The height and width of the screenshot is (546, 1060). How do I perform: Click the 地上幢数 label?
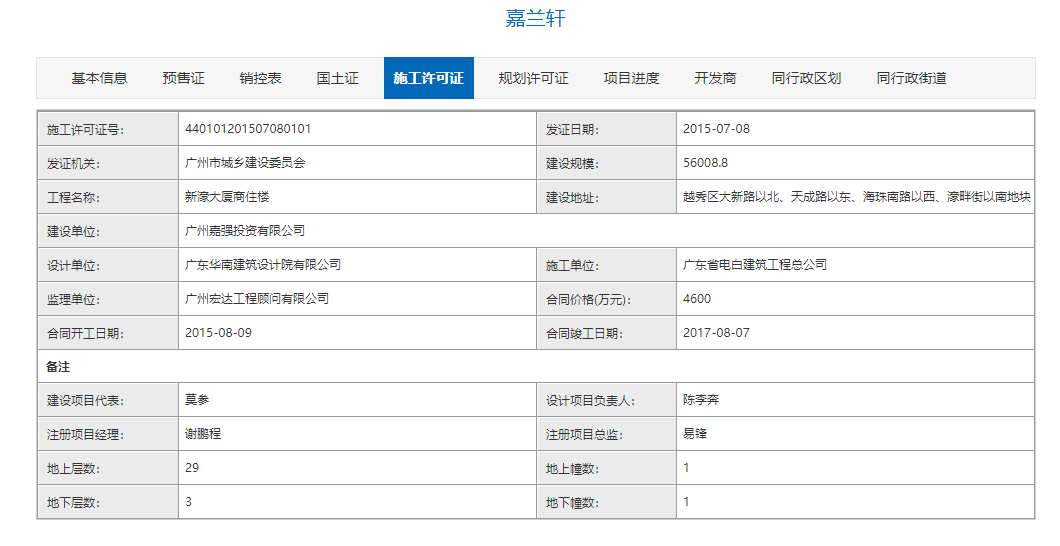pos(573,468)
